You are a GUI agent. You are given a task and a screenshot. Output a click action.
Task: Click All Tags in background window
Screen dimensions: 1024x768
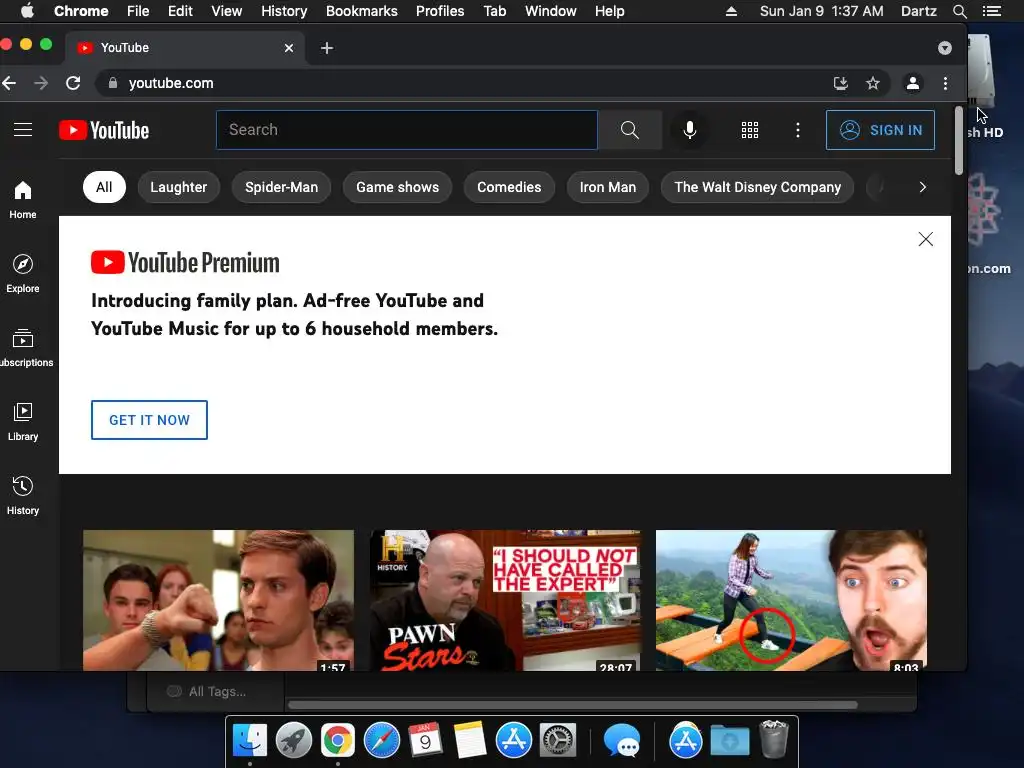point(217,692)
